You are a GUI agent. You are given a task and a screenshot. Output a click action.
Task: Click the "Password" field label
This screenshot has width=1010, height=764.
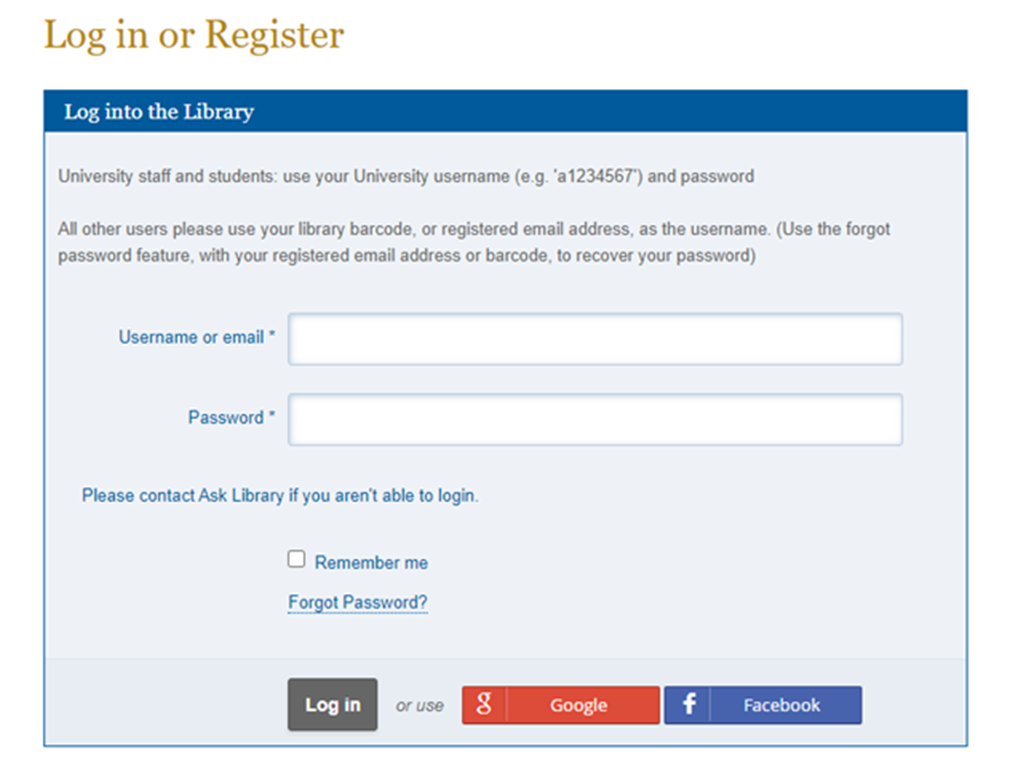pos(226,418)
